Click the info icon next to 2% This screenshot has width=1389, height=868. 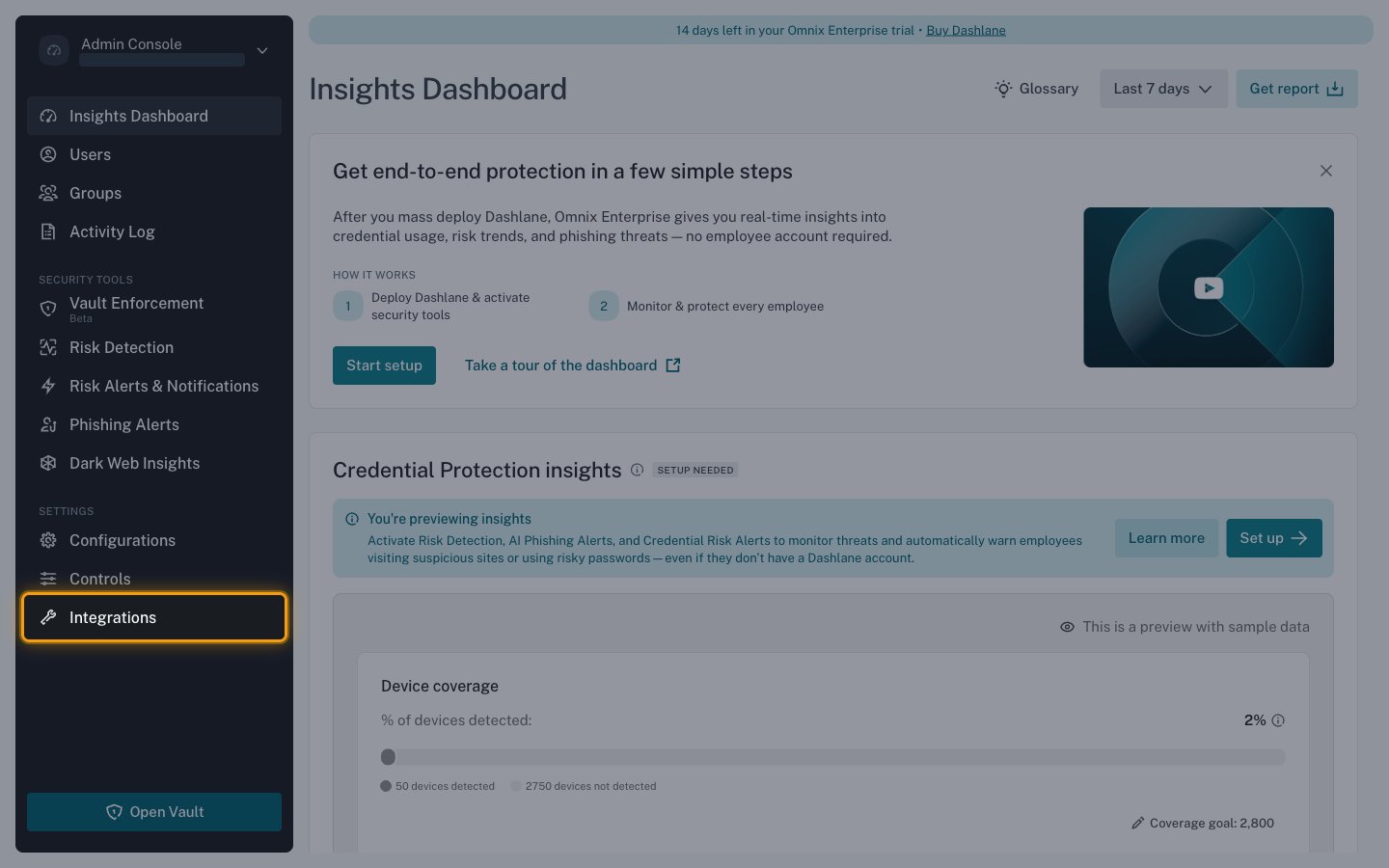pos(1278,720)
